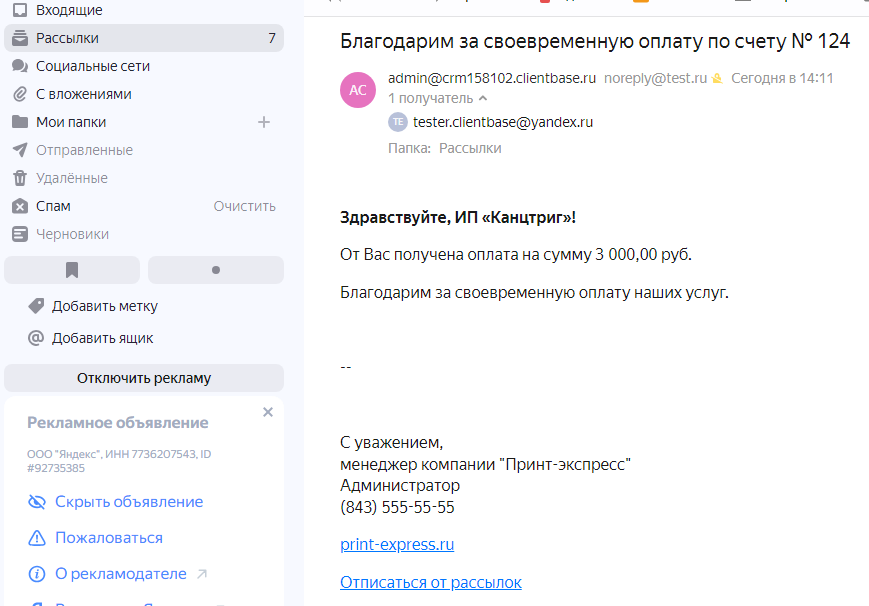Click the tag icon for Добавить метку
The height and width of the screenshot is (606, 869).
[x=36, y=306]
